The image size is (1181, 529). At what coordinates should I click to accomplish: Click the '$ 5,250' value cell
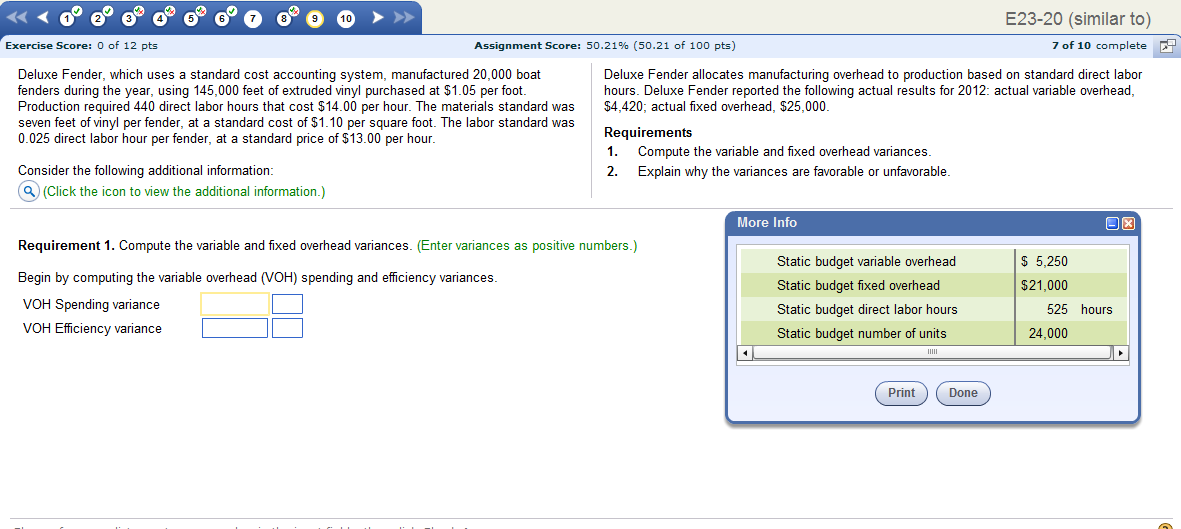point(1045,261)
